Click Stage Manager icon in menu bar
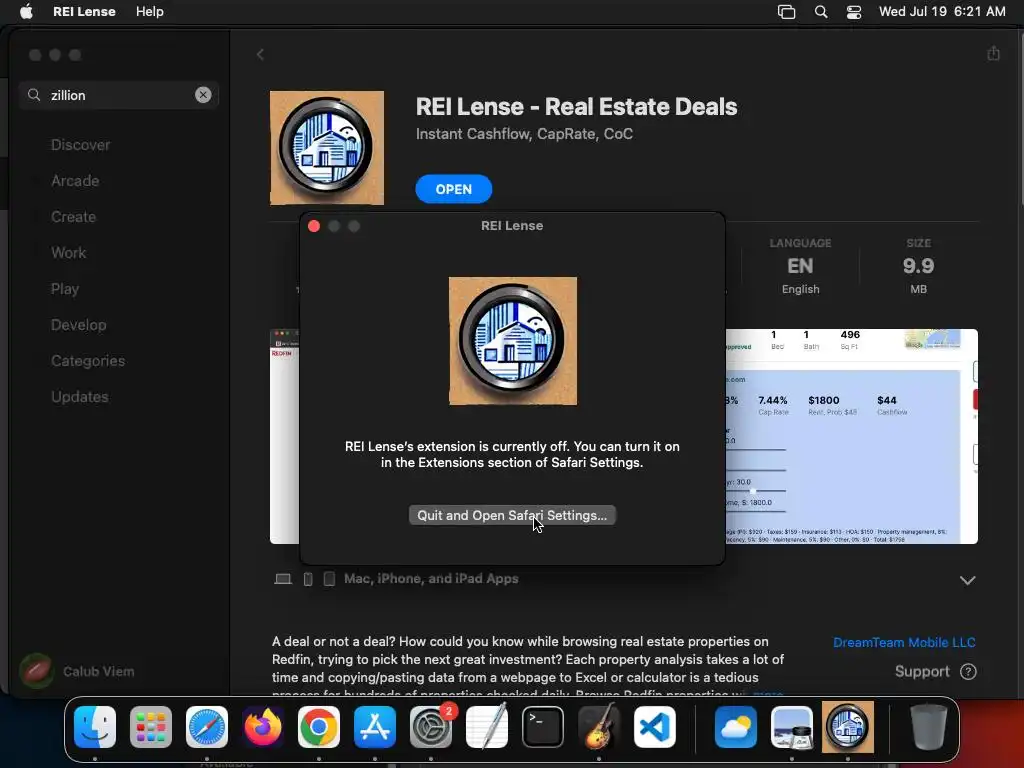The width and height of the screenshot is (1024, 768). (786, 12)
